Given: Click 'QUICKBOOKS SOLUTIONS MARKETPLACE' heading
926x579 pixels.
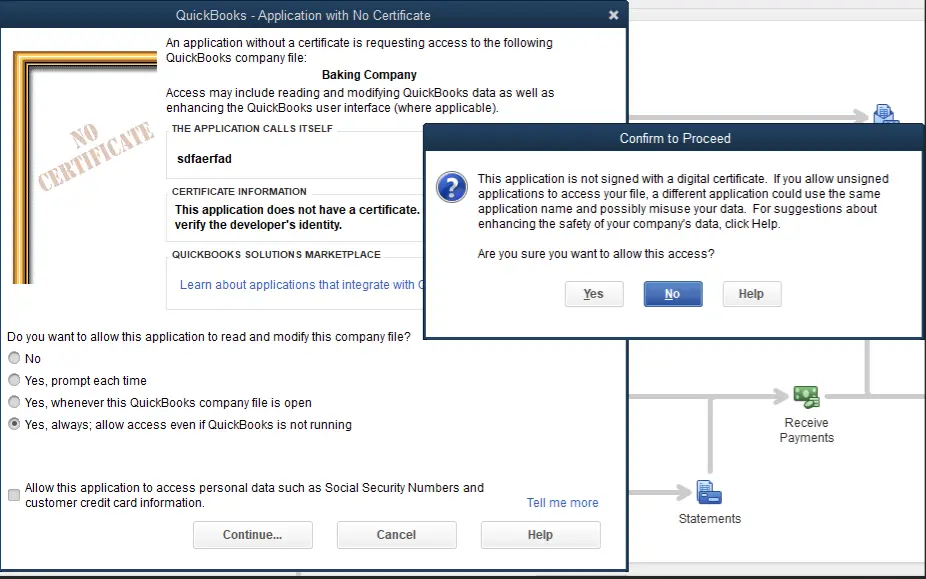Looking at the screenshot, I should point(276,255).
